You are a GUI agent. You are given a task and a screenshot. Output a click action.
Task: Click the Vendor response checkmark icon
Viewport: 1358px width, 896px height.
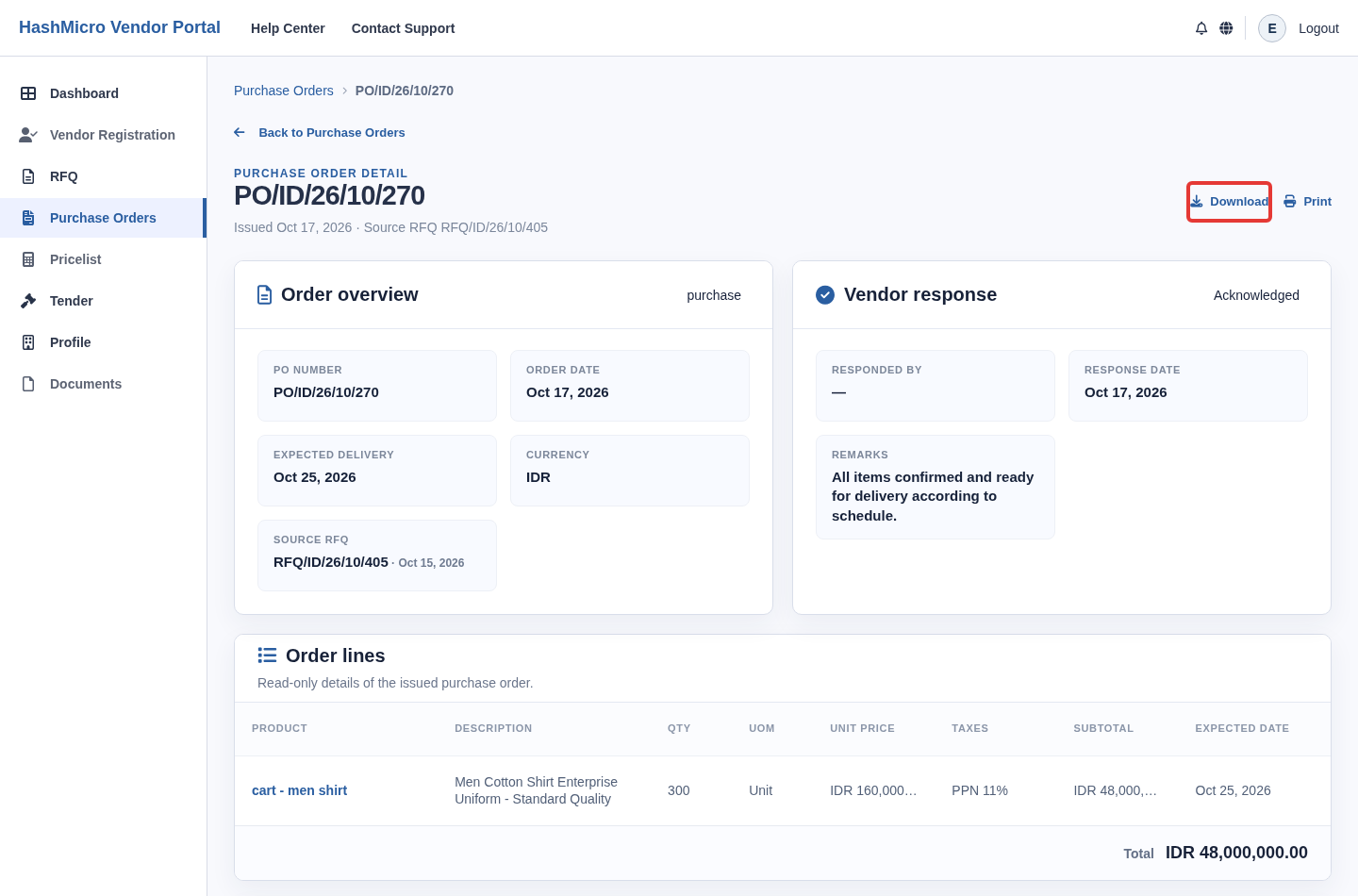click(825, 295)
